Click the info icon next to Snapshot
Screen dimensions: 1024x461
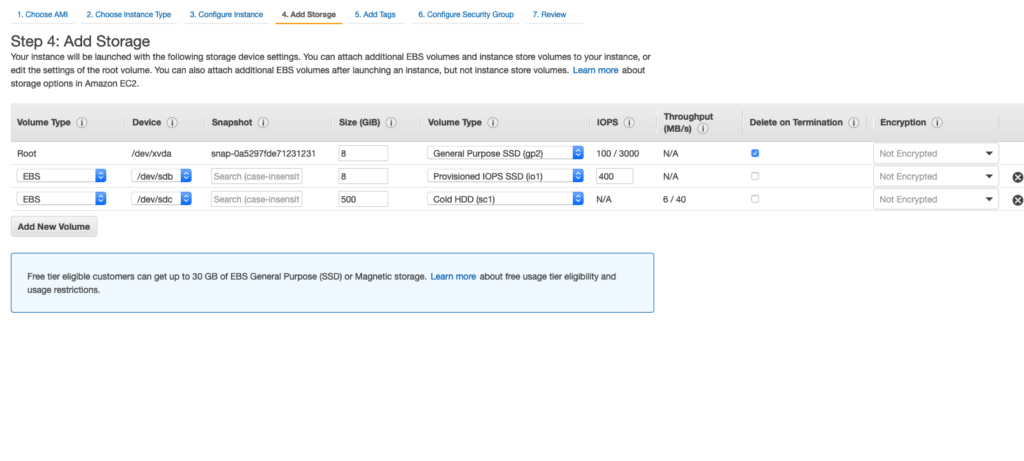(x=263, y=123)
